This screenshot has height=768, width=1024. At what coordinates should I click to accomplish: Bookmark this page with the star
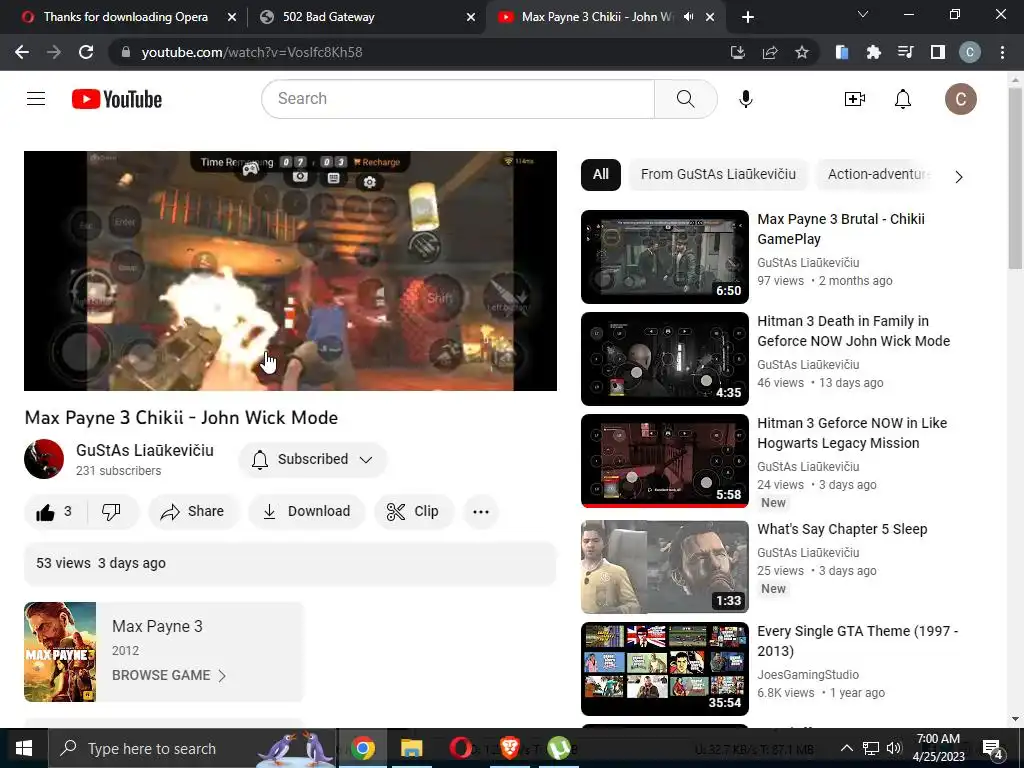802,52
